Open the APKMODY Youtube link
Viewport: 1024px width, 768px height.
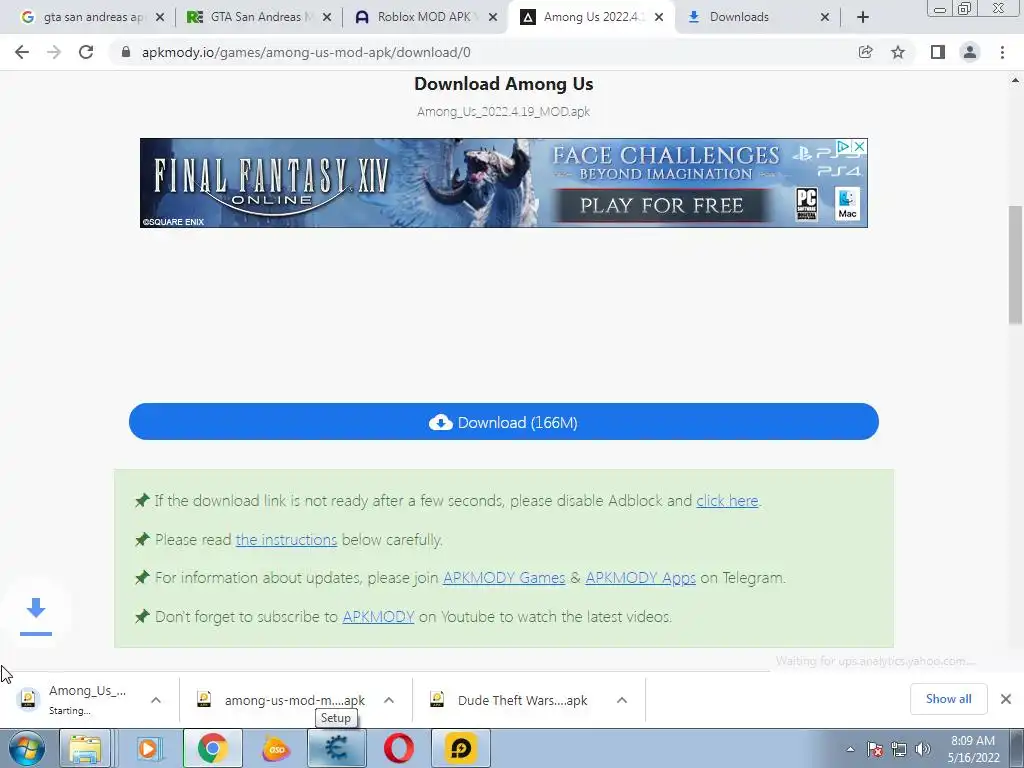378,616
